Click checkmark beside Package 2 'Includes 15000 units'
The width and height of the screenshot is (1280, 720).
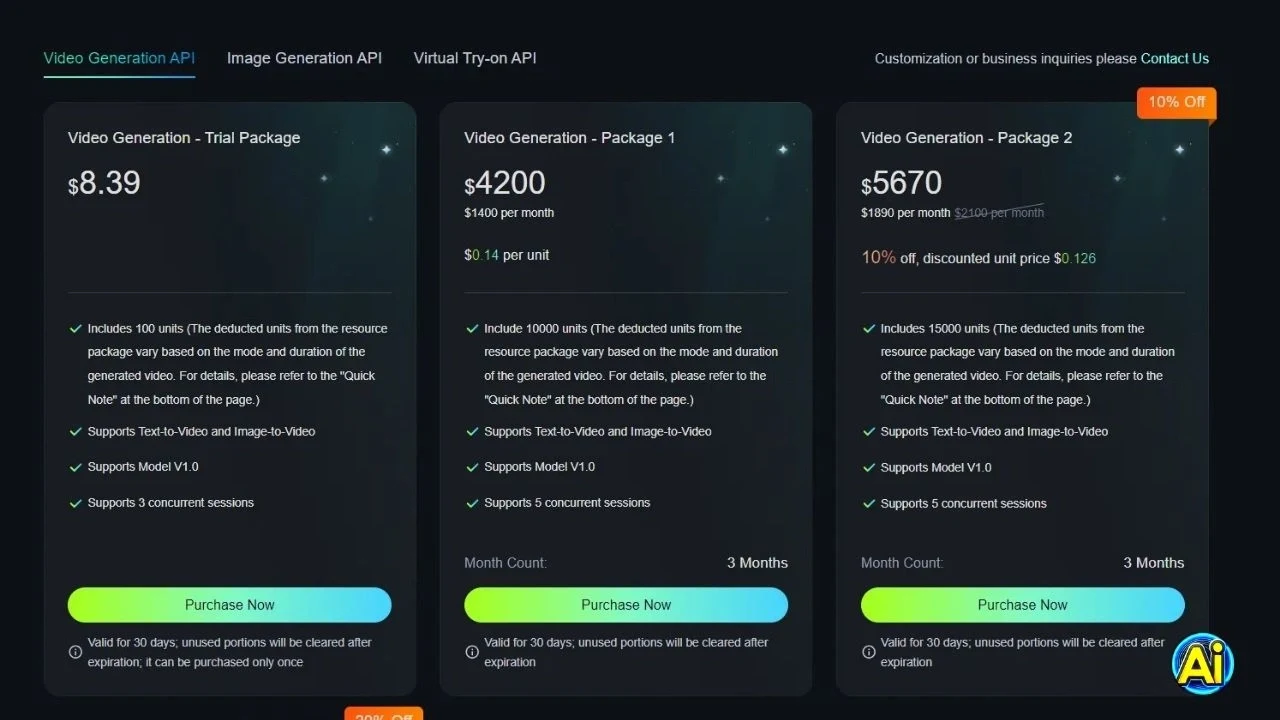(868, 329)
